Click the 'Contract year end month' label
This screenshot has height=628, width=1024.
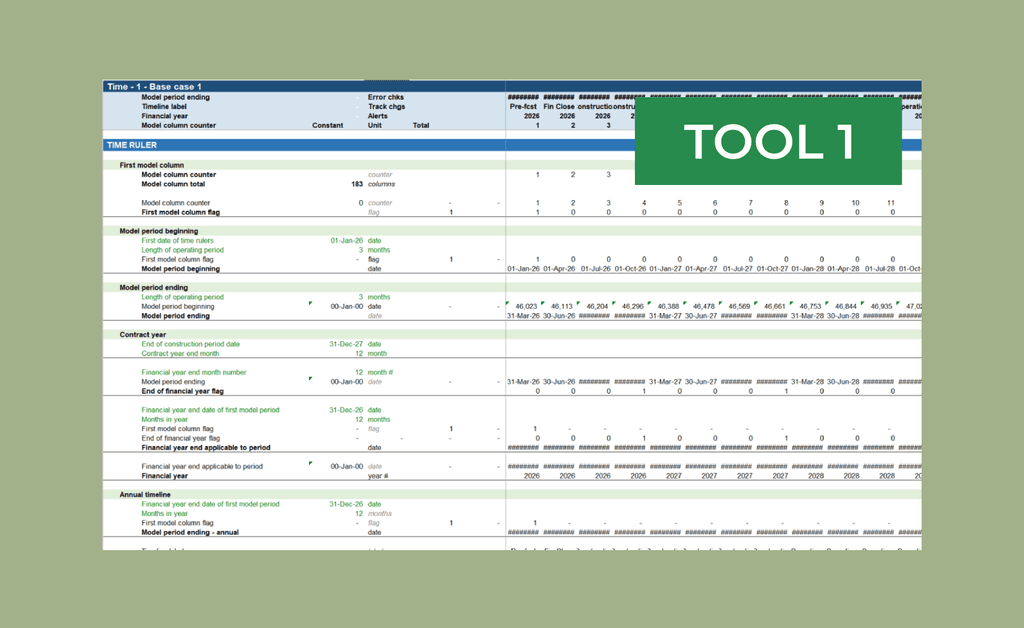point(180,354)
